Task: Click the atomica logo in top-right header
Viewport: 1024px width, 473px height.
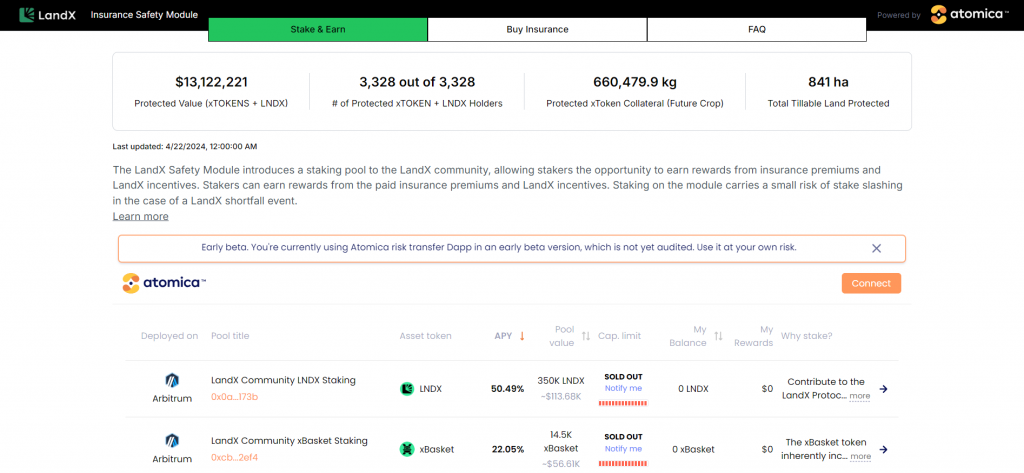Action: [x=969, y=14]
